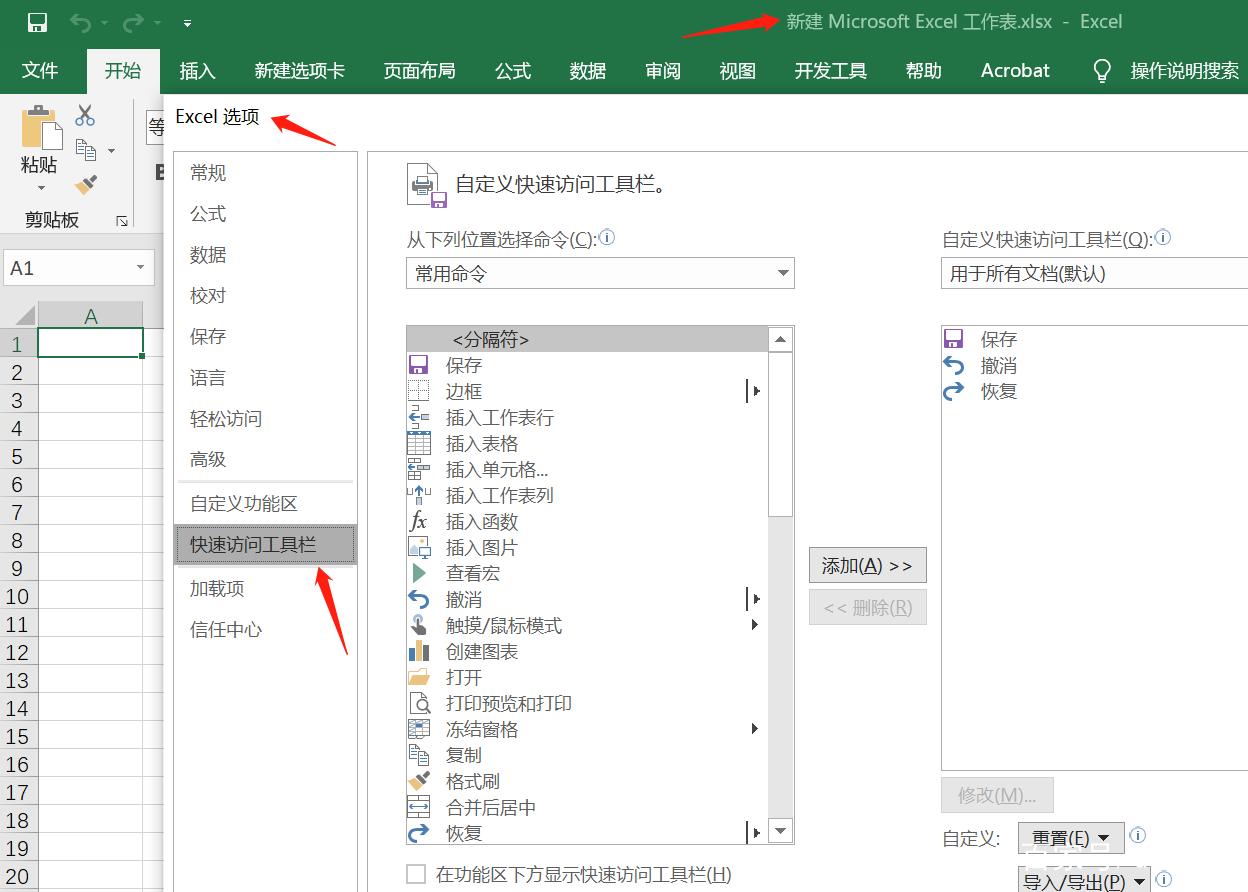Screen dimensions: 1248x892
Task: Select 打印预览和打印 icon in list
Action: (419, 704)
